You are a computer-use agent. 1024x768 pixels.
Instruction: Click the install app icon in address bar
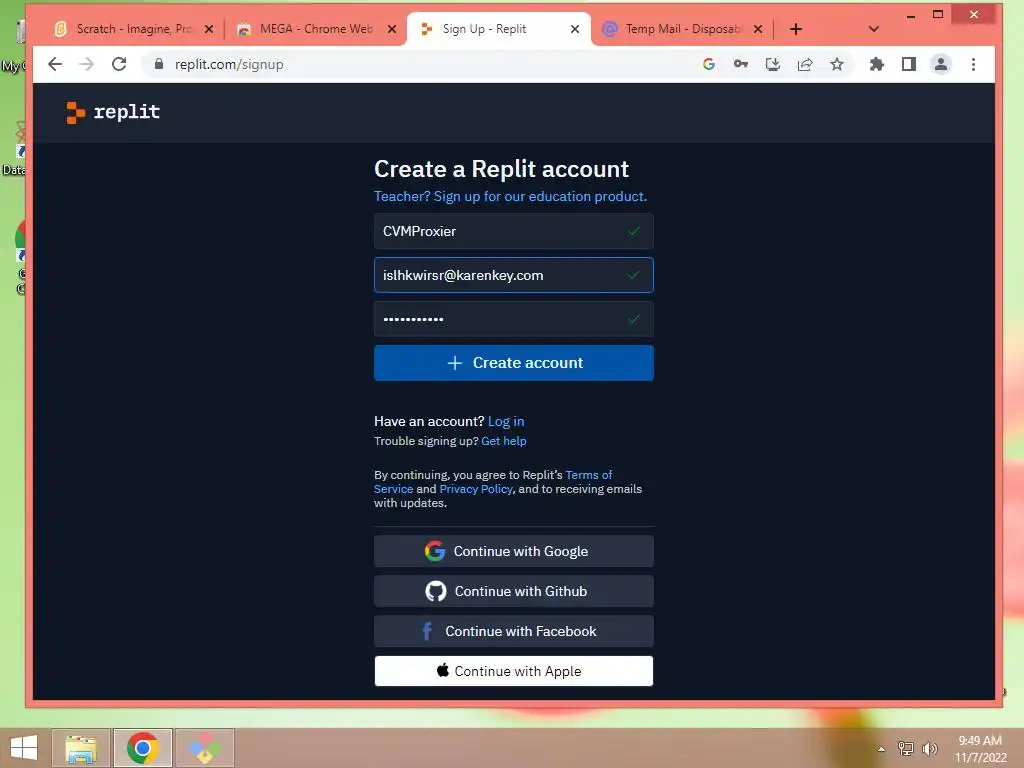click(x=773, y=64)
